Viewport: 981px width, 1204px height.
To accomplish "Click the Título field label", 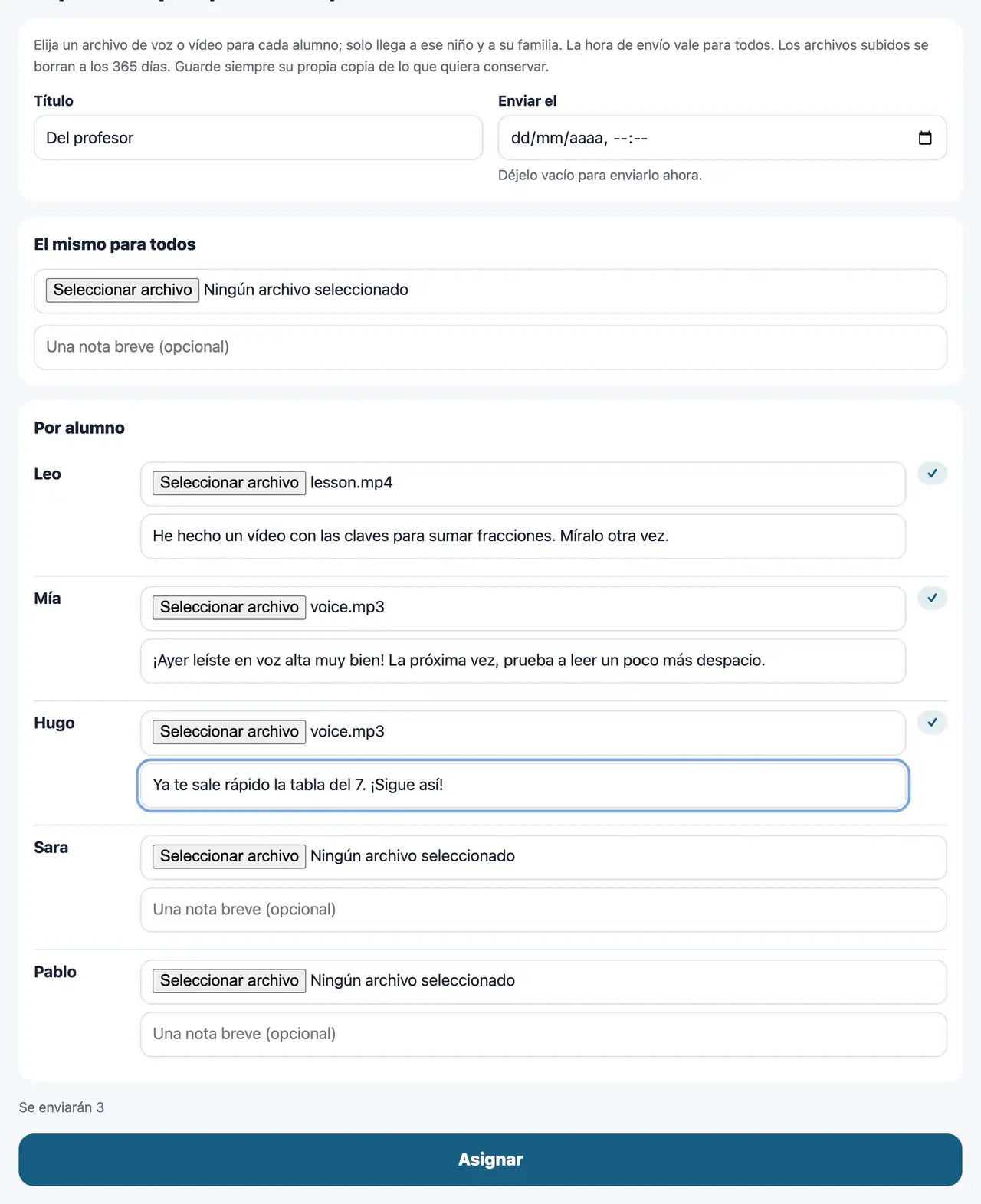I will coord(54,101).
